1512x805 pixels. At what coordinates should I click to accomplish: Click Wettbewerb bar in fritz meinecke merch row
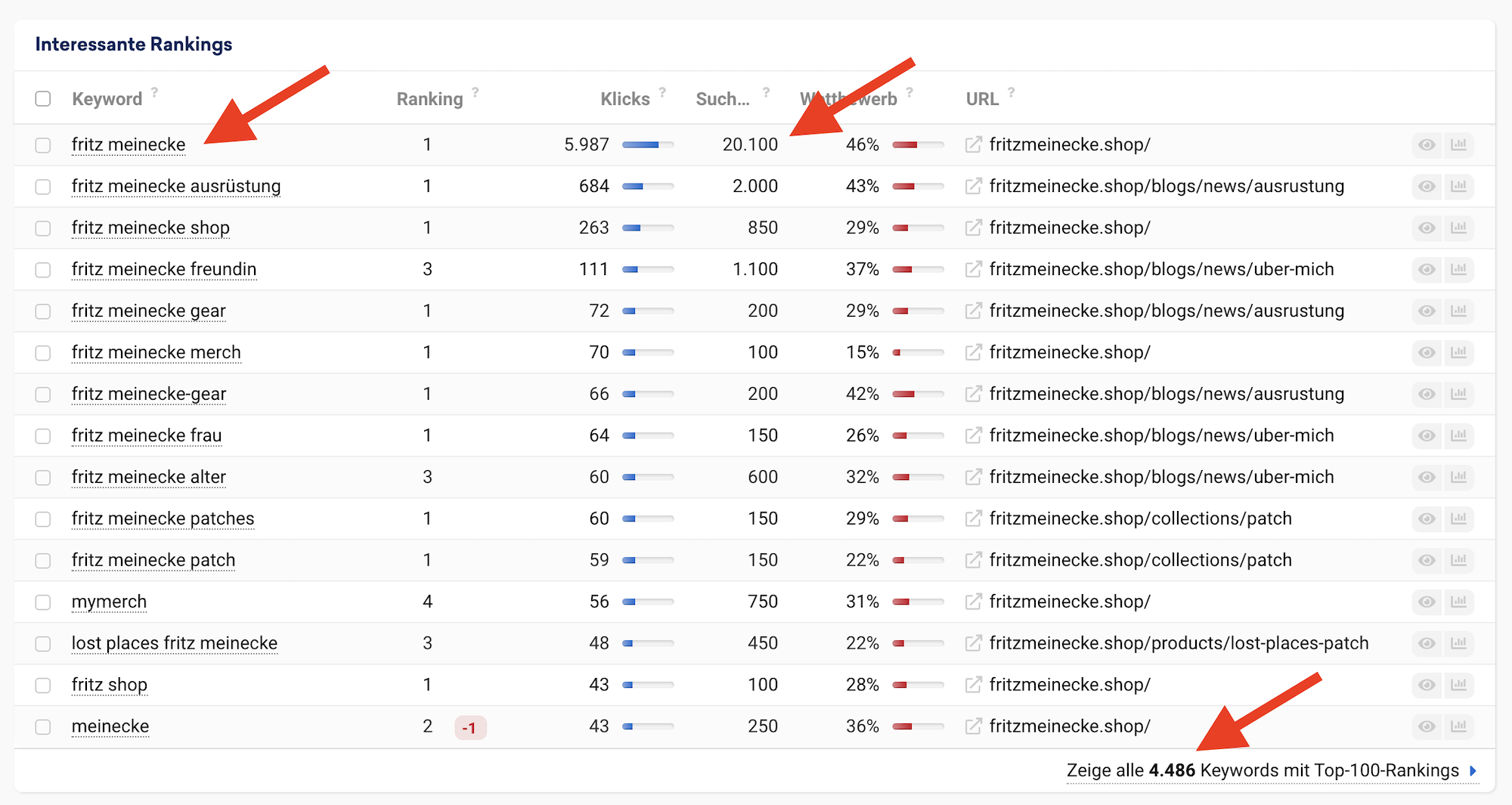pos(918,352)
